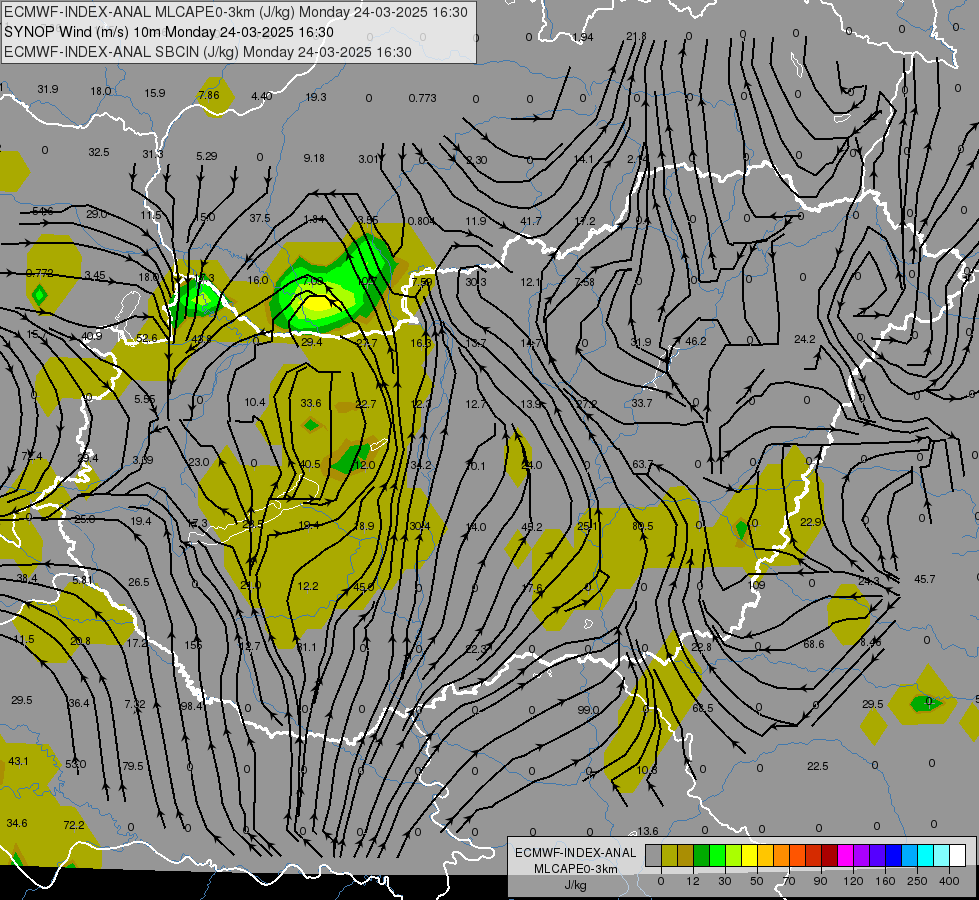The height and width of the screenshot is (900, 979).
Task: Click the 0.773 value on the map
Action: [423, 98]
